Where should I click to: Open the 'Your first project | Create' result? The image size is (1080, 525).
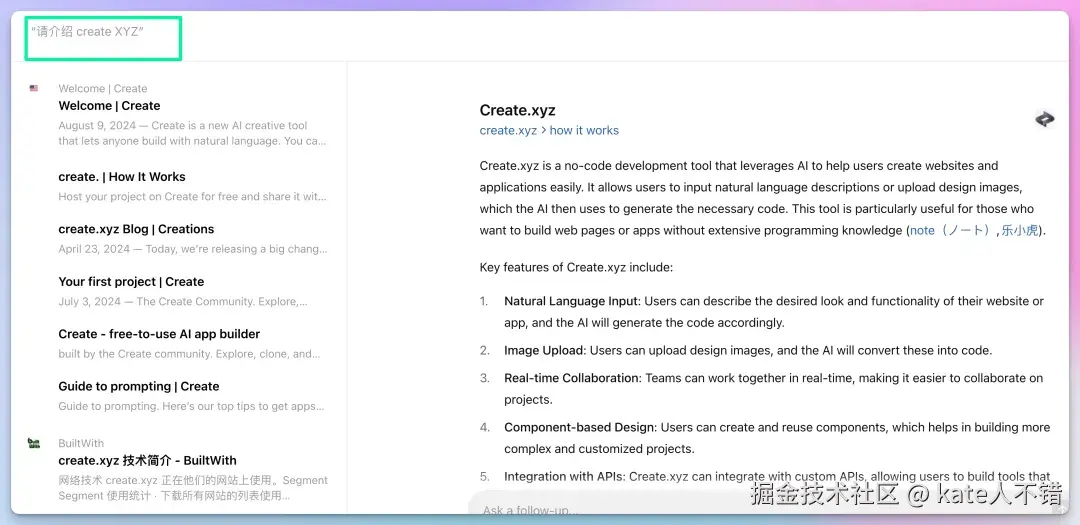(131, 281)
